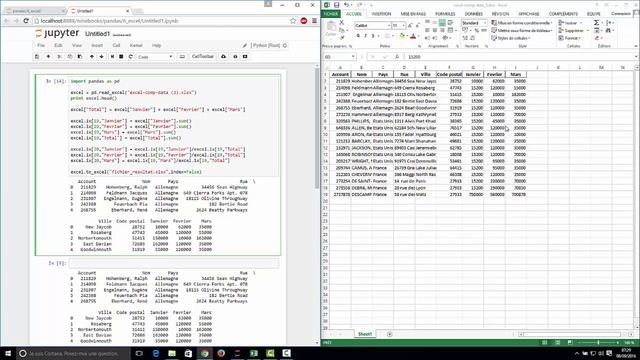Expand Mise en forme conditionnelle menu
This screenshot has width=640, height=360.
click(522, 23)
